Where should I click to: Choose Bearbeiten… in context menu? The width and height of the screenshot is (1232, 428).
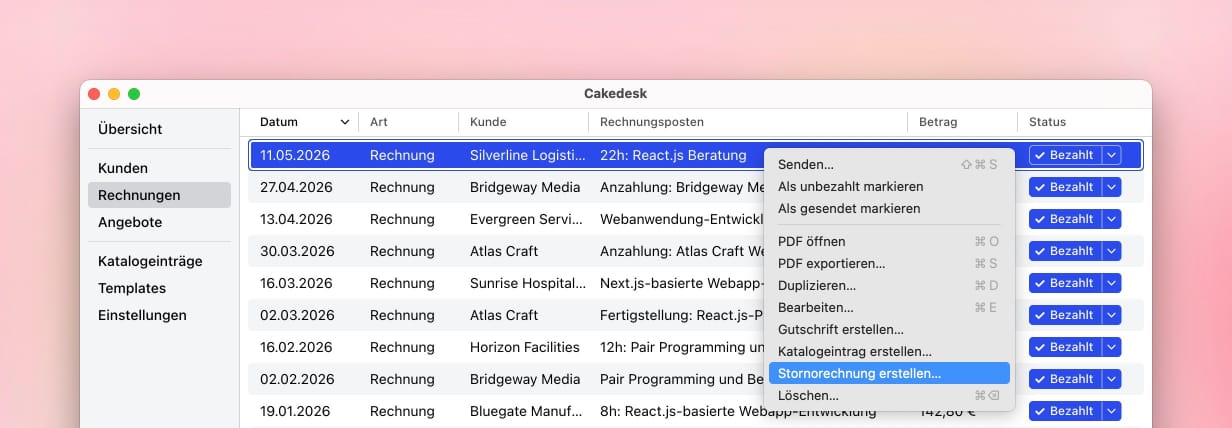889,307
